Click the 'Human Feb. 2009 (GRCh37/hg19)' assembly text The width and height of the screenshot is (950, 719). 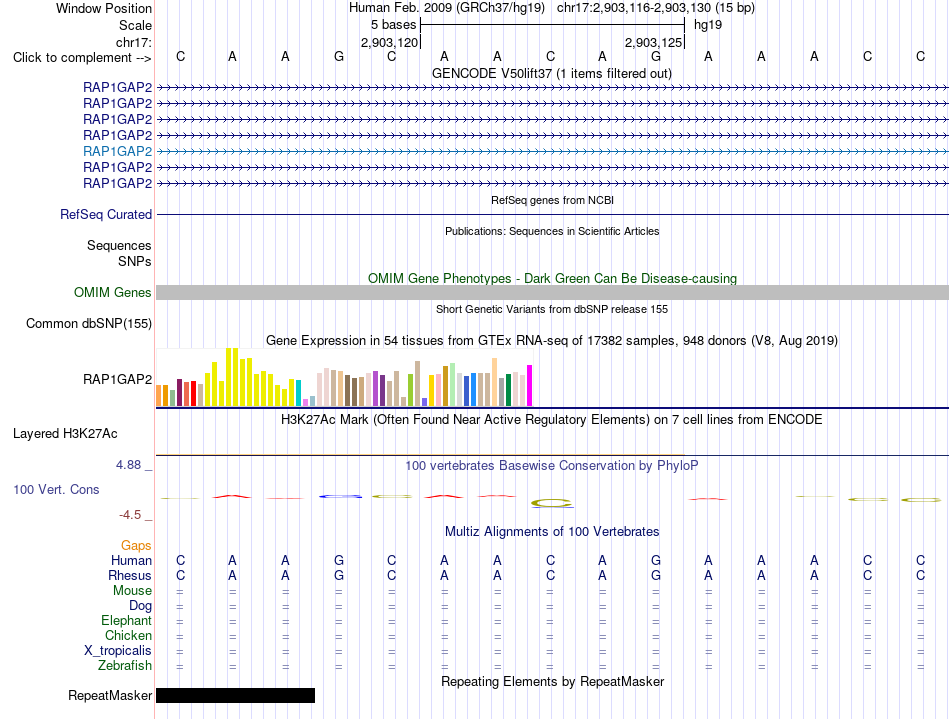coord(447,8)
